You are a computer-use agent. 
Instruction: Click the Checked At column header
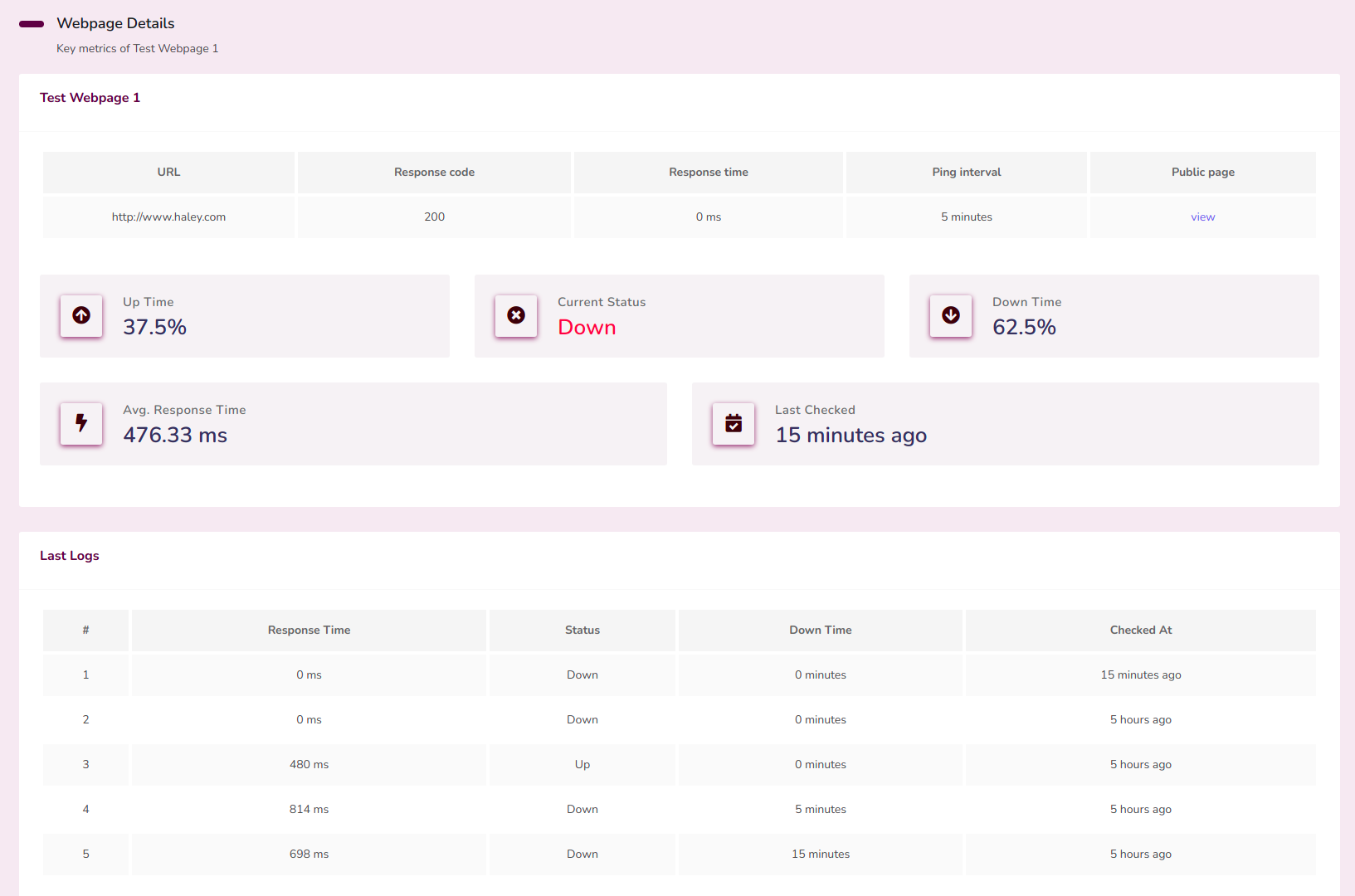[x=1140, y=631]
